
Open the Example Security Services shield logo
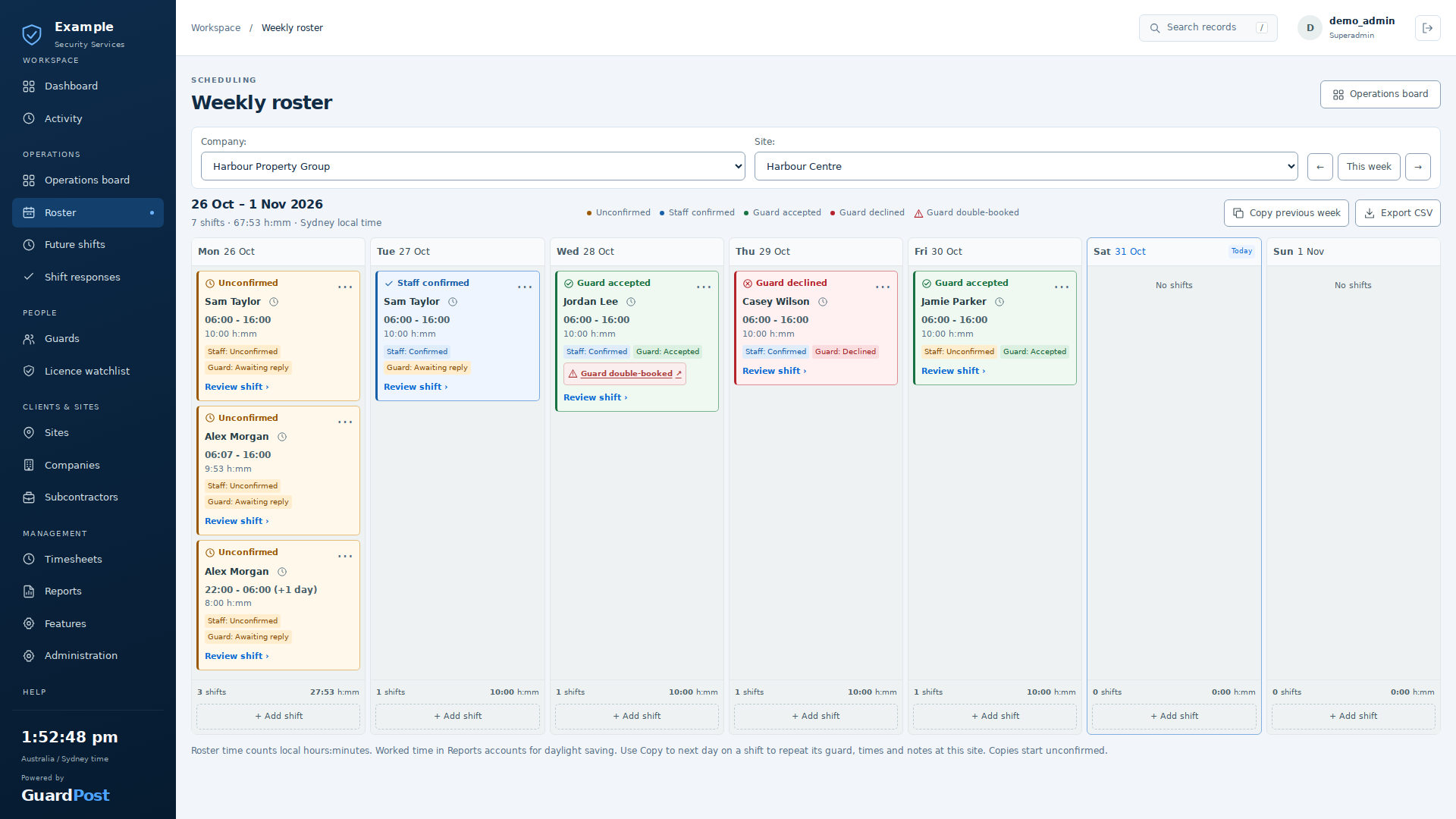click(32, 34)
